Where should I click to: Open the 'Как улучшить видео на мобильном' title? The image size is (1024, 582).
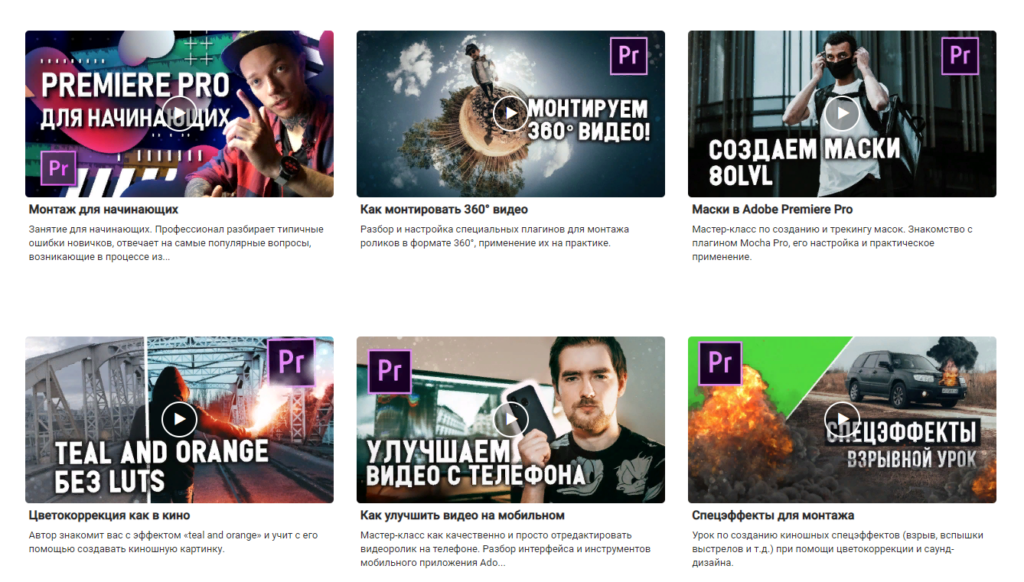tap(462, 515)
